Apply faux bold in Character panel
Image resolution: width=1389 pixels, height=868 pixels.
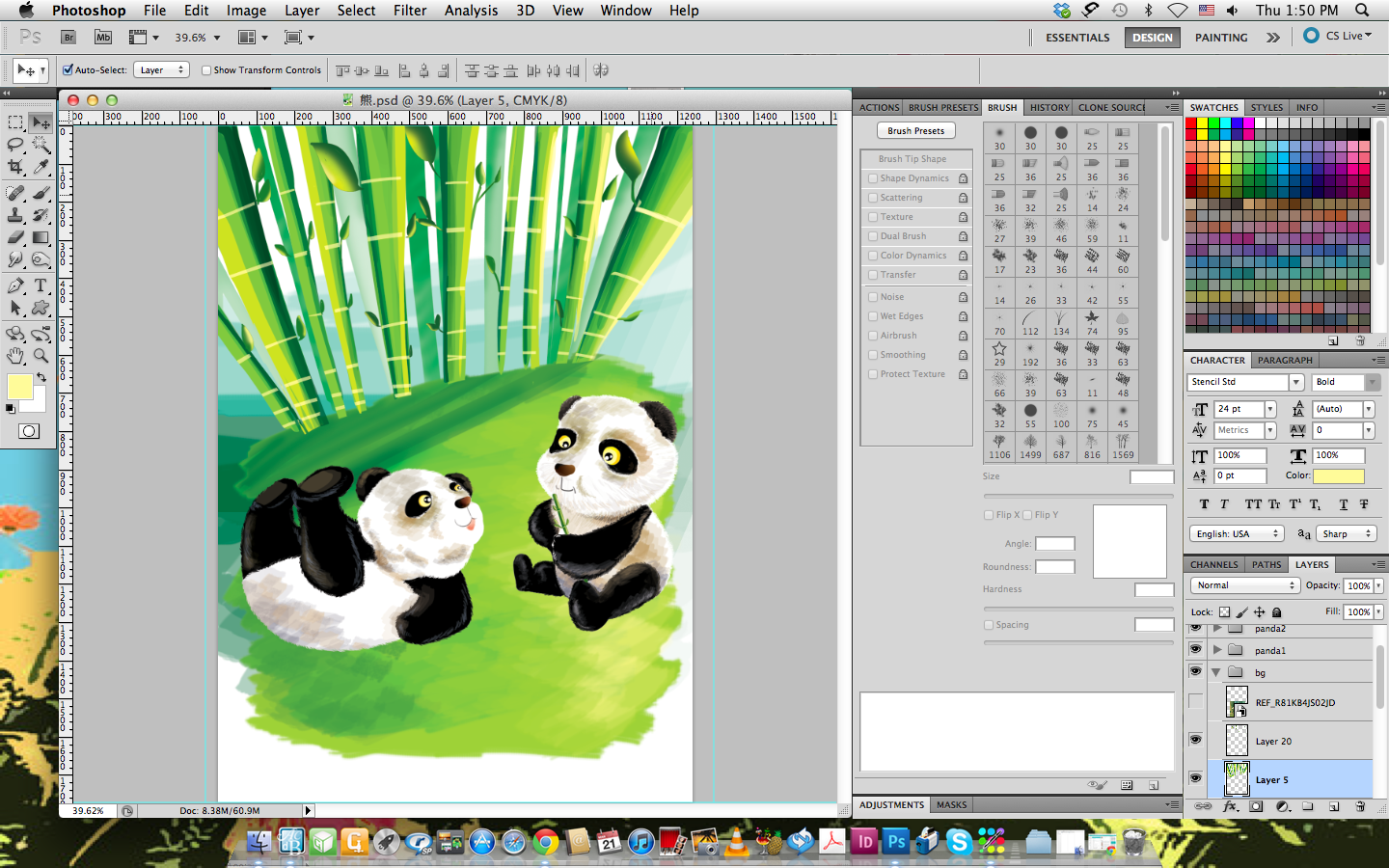[x=1204, y=504]
